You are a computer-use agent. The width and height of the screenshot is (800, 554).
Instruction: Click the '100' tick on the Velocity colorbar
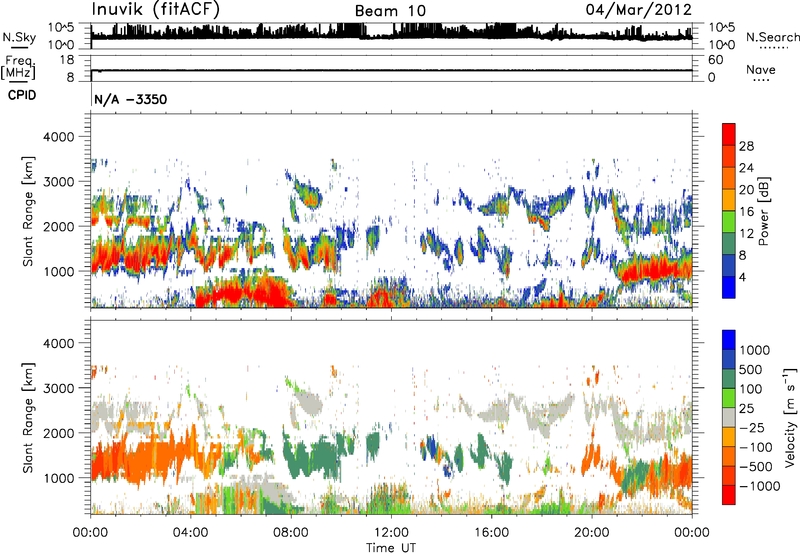coord(751,389)
